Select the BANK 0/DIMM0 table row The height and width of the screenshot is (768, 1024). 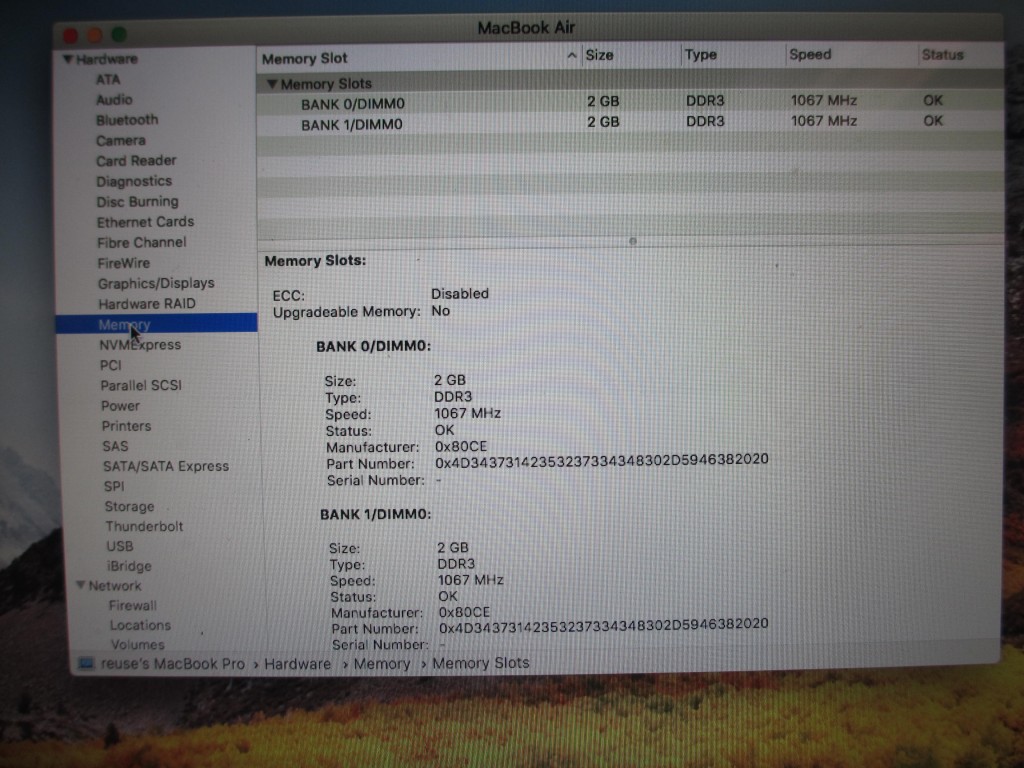point(630,102)
